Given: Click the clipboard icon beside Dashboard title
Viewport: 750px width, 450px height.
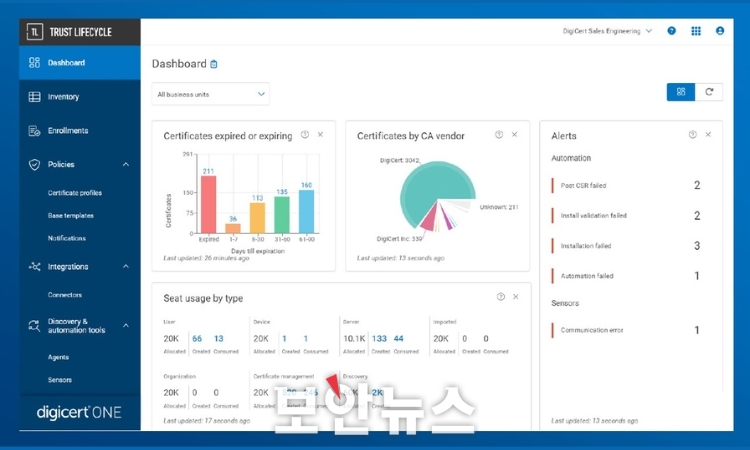Looking at the screenshot, I should 214,64.
